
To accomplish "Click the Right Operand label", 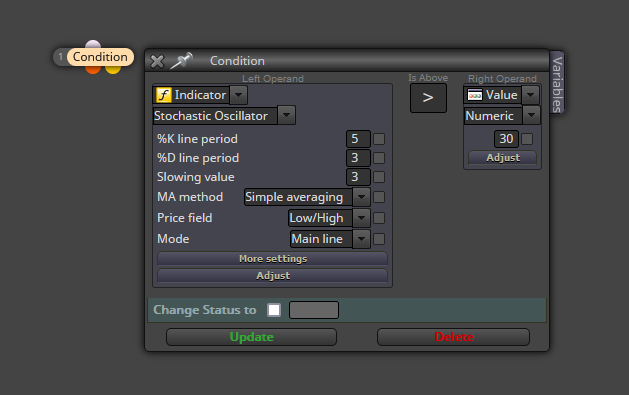I will click(502, 79).
